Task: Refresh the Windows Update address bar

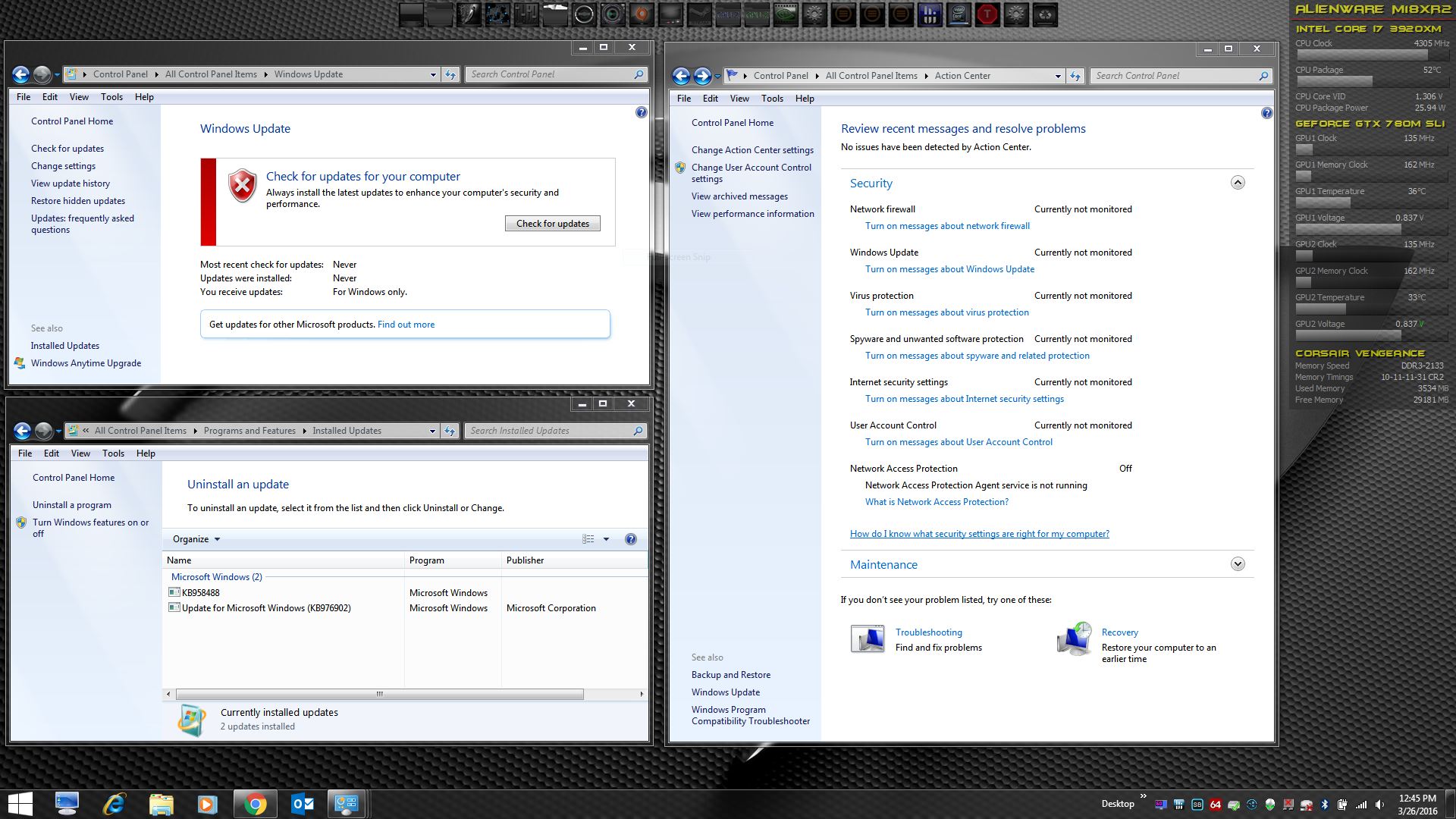Action: [x=450, y=74]
